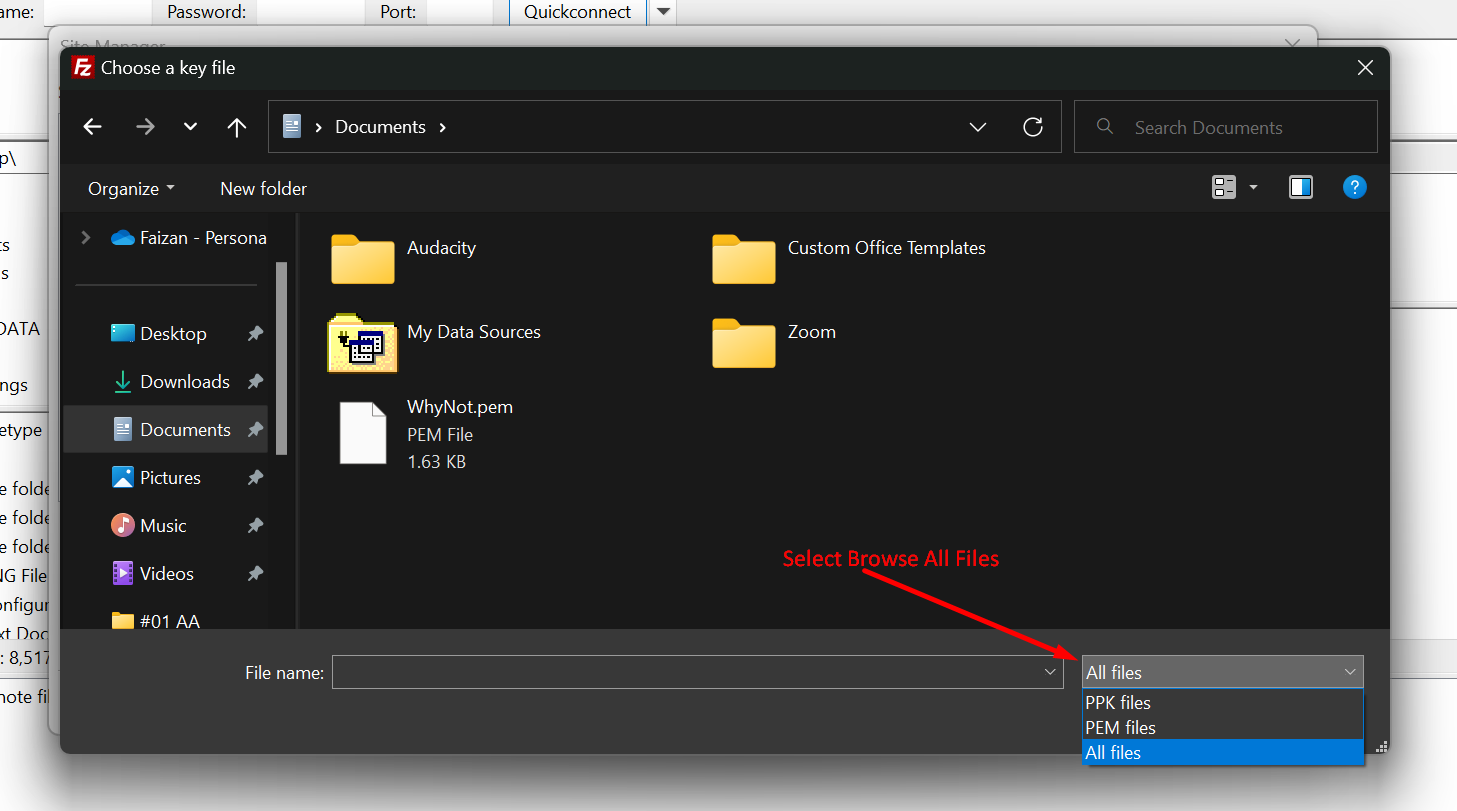Click the Port field in FileZilla
This screenshot has height=811, width=1457.
460,12
